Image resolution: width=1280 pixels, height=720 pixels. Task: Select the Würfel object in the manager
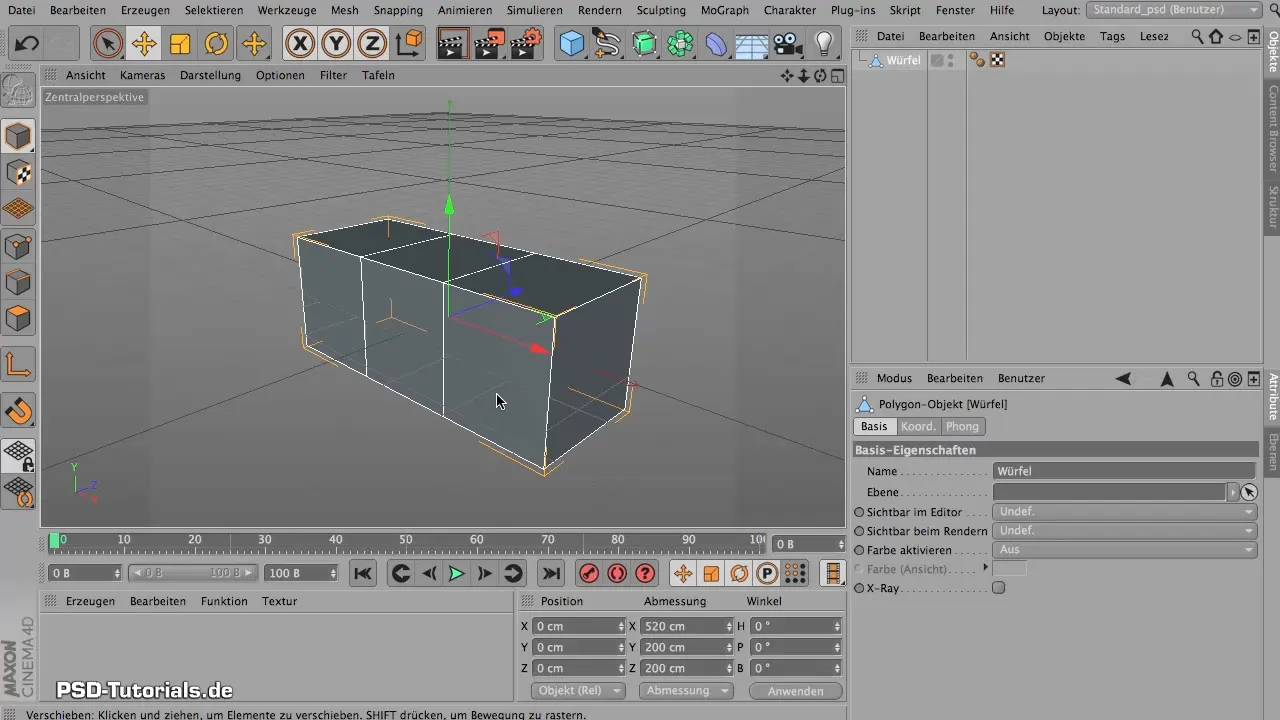tap(903, 60)
